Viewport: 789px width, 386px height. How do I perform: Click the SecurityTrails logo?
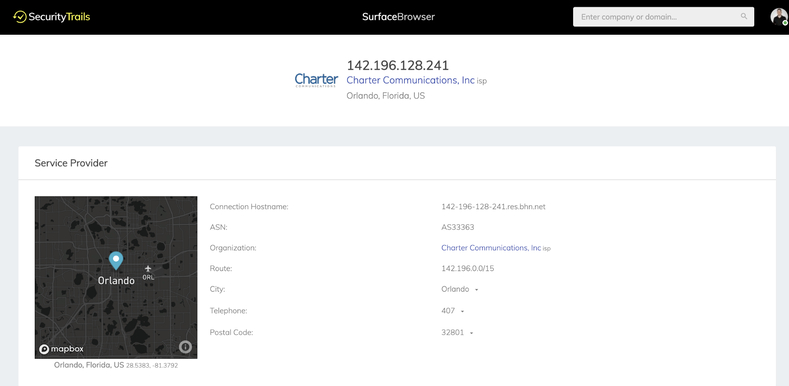(x=52, y=17)
